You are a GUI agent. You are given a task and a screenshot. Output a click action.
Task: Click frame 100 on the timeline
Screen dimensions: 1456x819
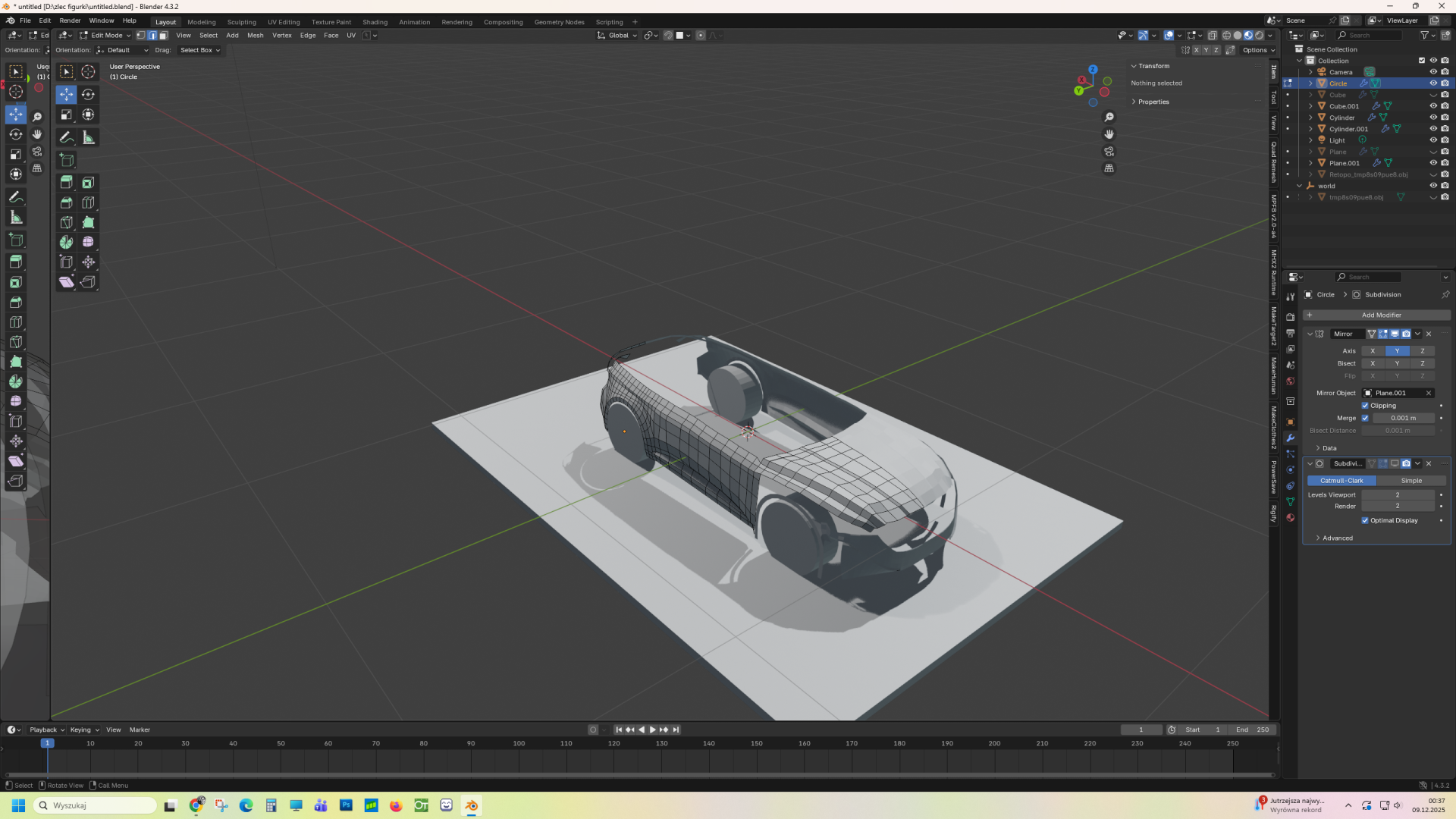[519, 744]
